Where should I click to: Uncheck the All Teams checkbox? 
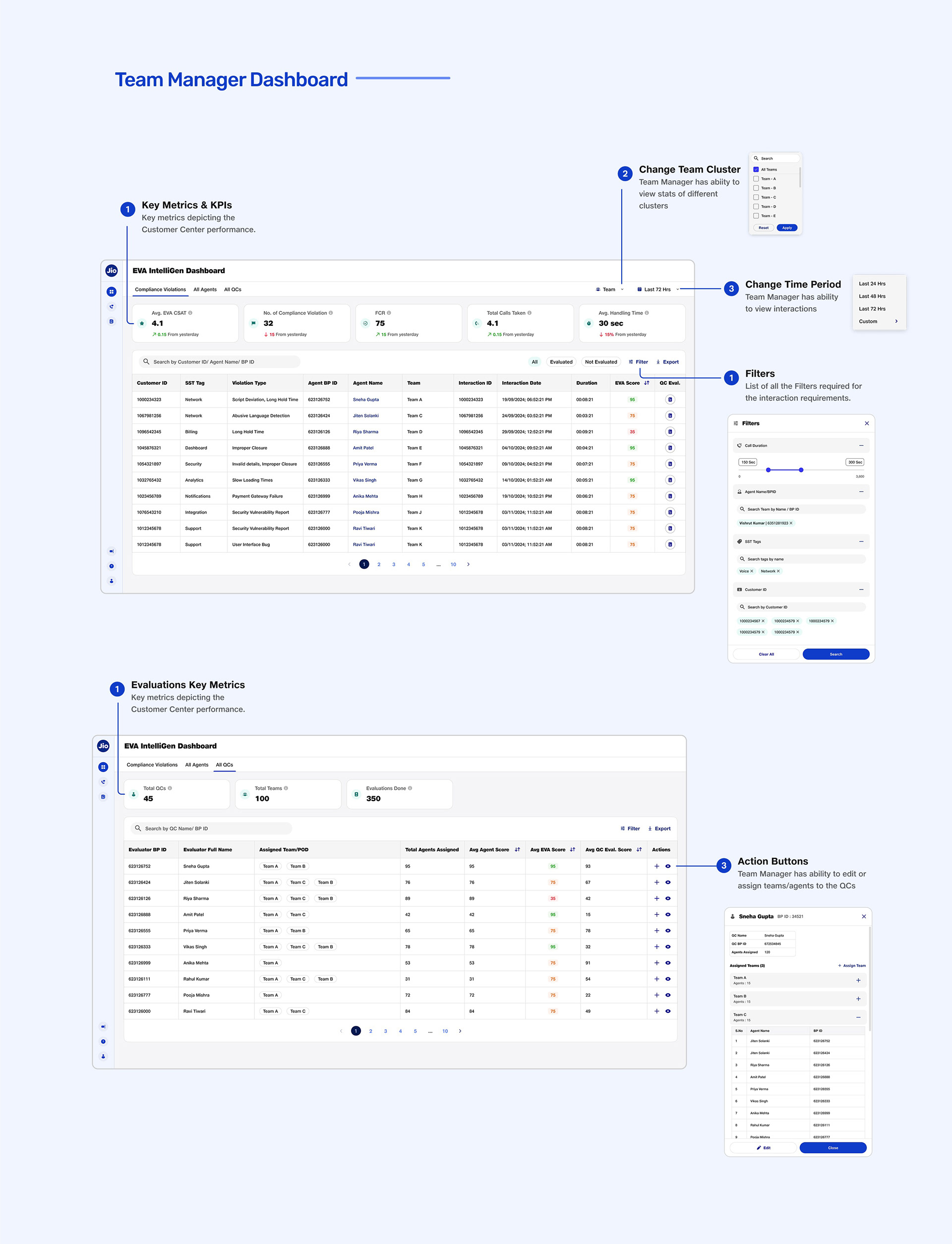point(756,170)
